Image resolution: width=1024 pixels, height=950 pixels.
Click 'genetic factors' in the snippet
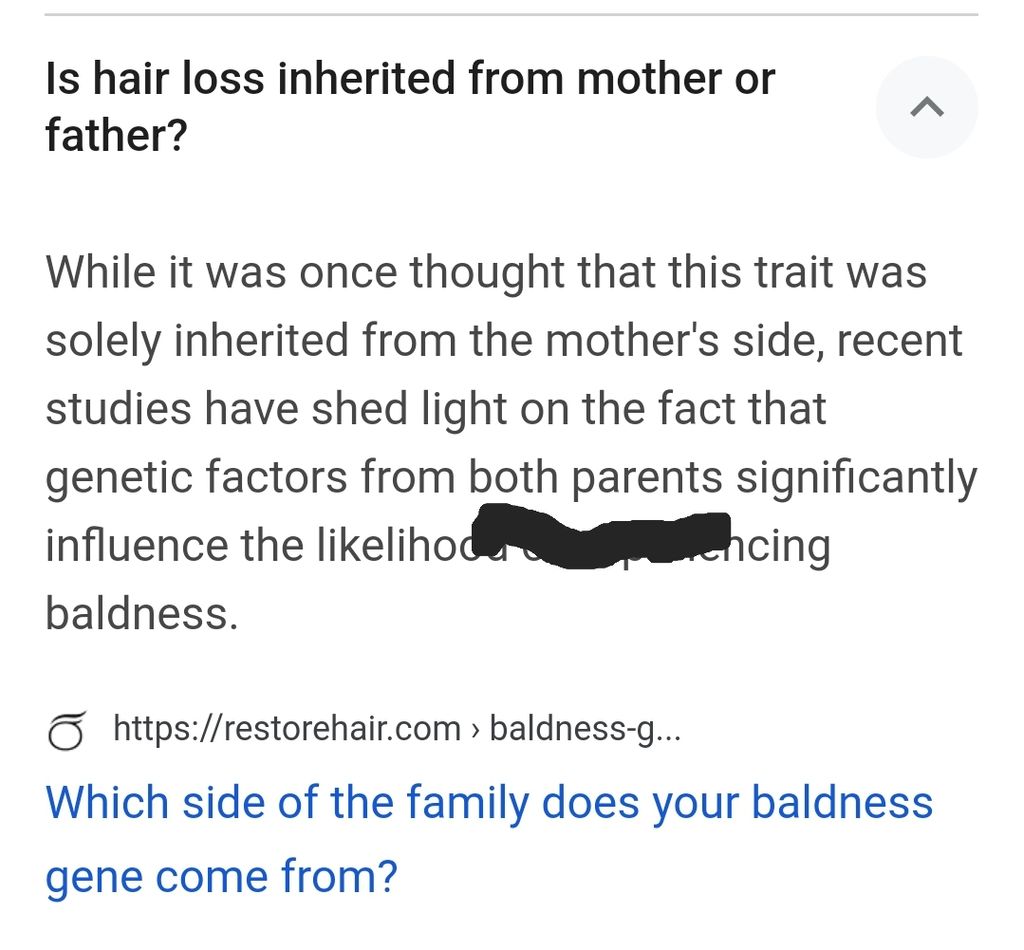click(x=196, y=477)
